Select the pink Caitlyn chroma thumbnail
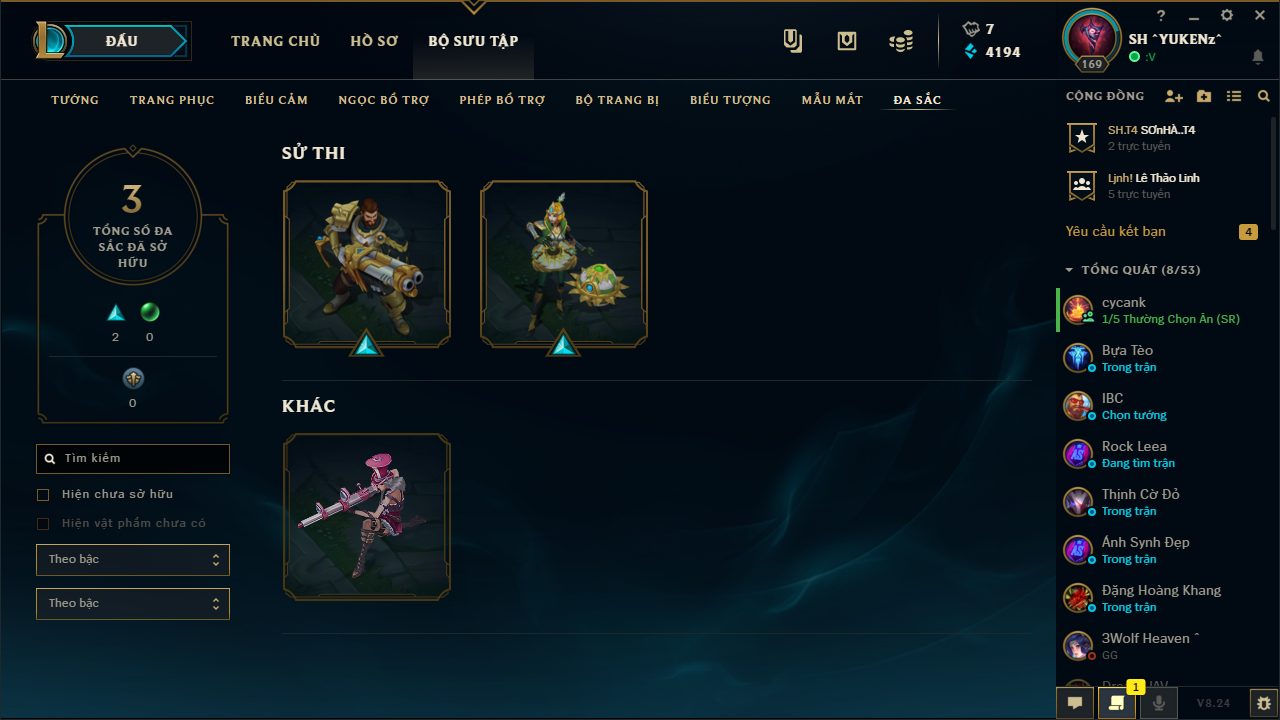Image resolution: width=1280 pixels, height=720 pixels. coord(367,517)
